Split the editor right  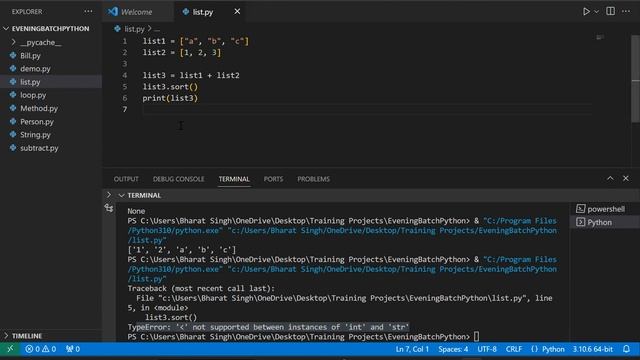610,11
